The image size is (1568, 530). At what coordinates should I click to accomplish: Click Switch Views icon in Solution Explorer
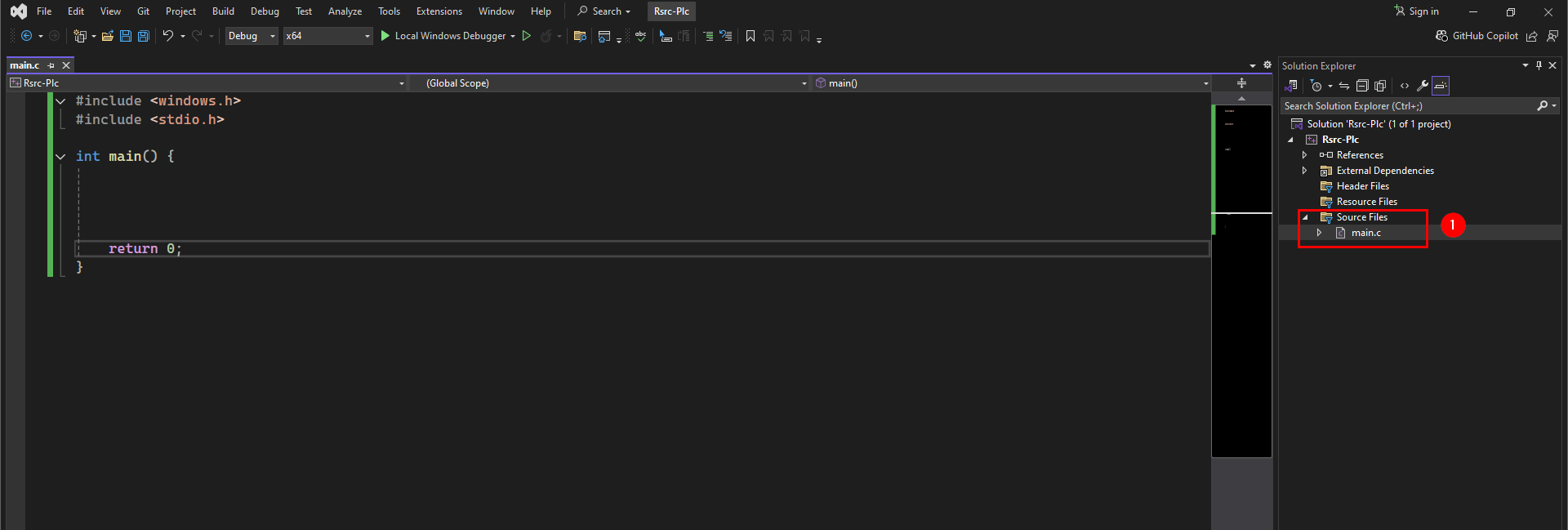(1291, 86)
